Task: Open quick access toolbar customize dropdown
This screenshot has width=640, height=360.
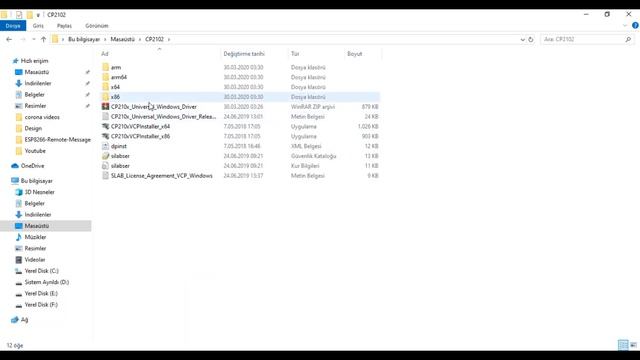Action: [38, 15]
